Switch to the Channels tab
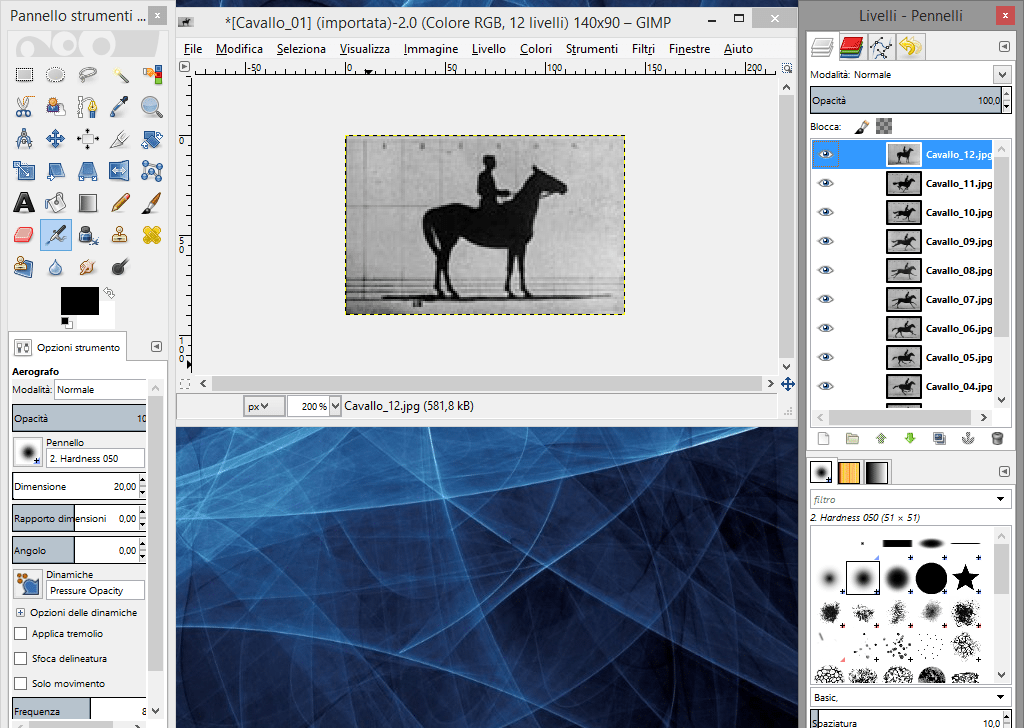Viewport: 1024px width, 728px height. [852, 47]
